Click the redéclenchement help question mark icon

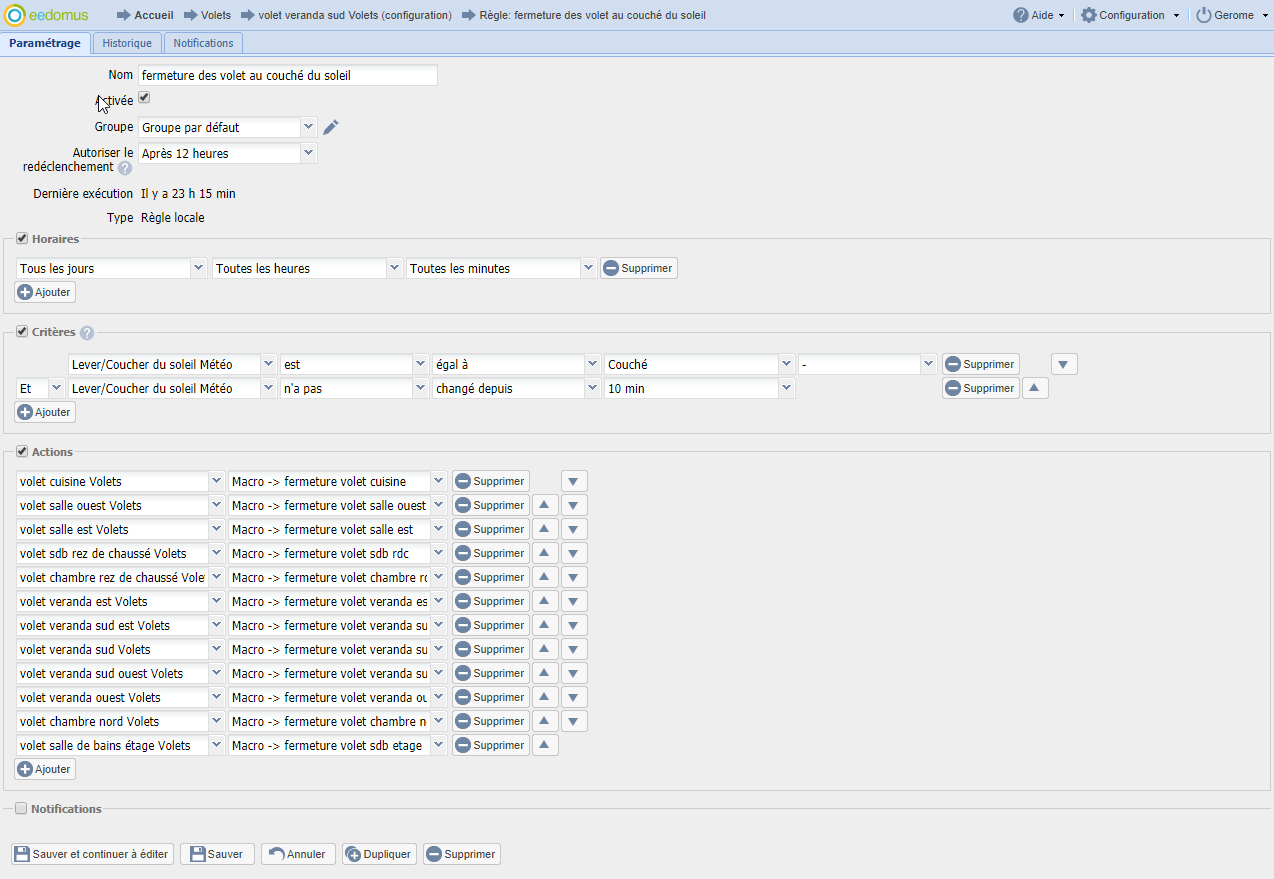pos(125,168)
